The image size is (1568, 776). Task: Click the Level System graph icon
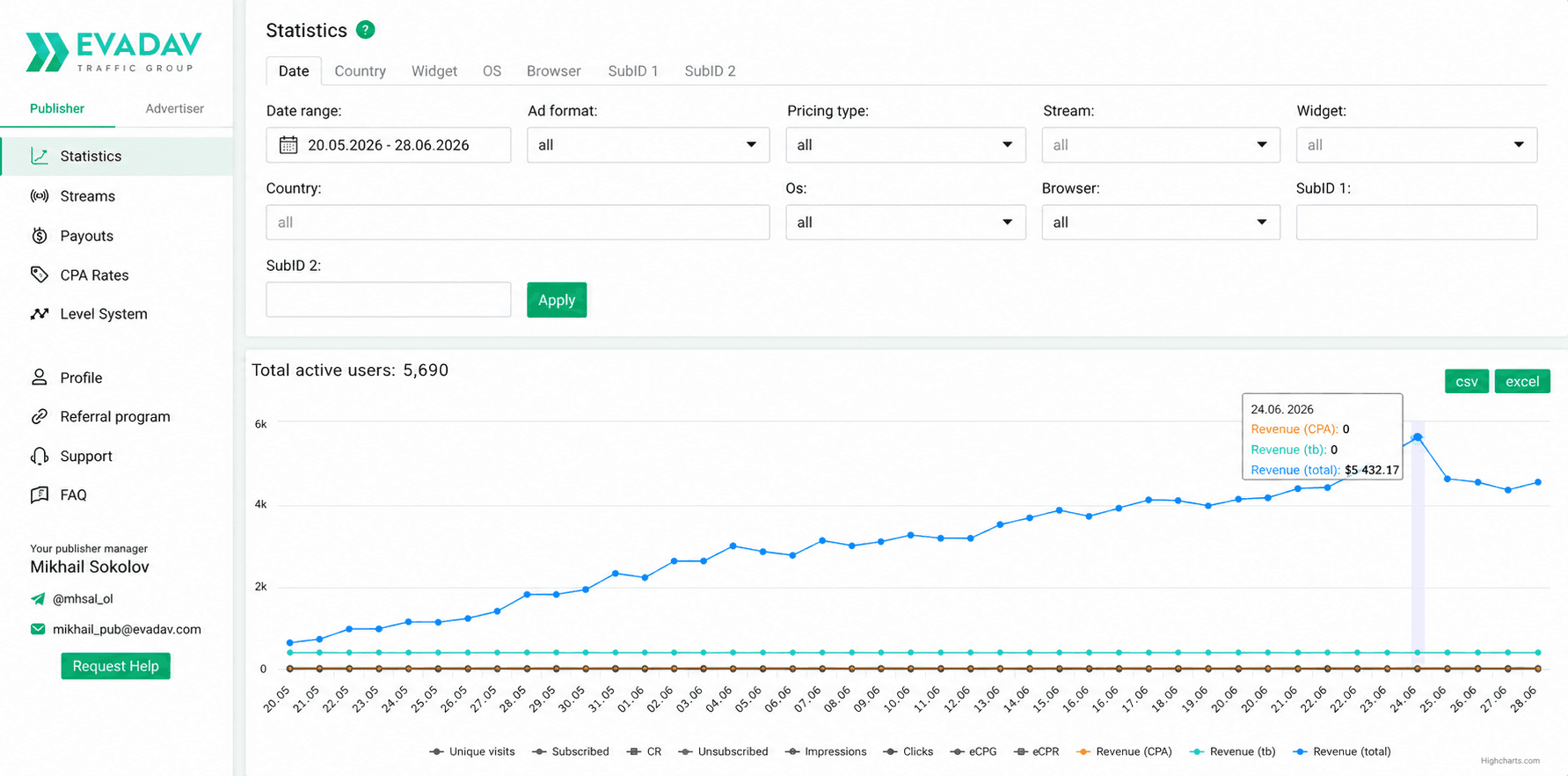40,314
